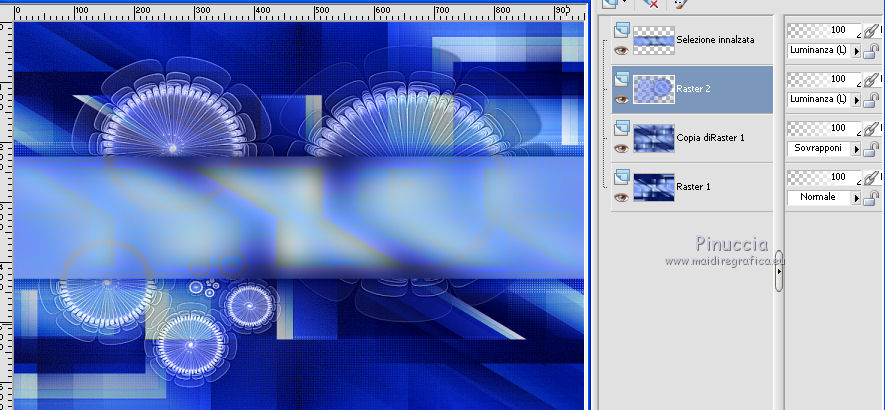Click the 'Raster 2' layer name

coord(693,89)
